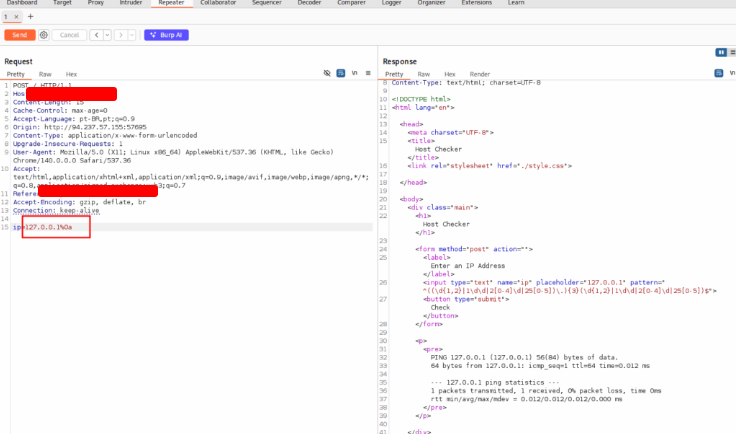Toggle hide non-printable characters in Request
Screen dimensions: 737x434
pos(327,74)
